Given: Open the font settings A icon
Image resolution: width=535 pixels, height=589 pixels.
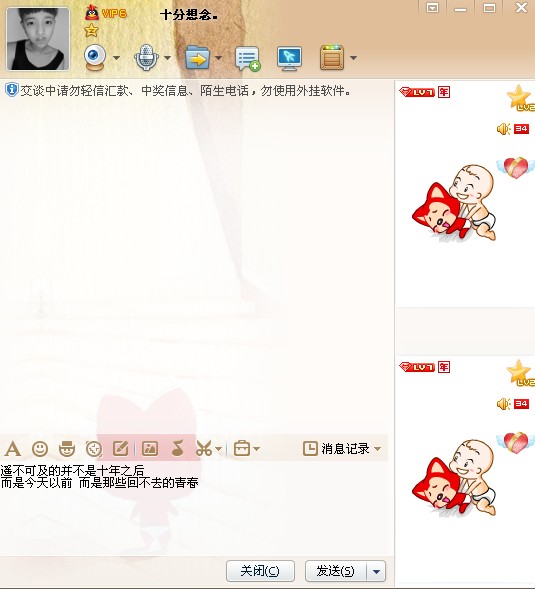Looking at the screenshot, I should [12, 449].
